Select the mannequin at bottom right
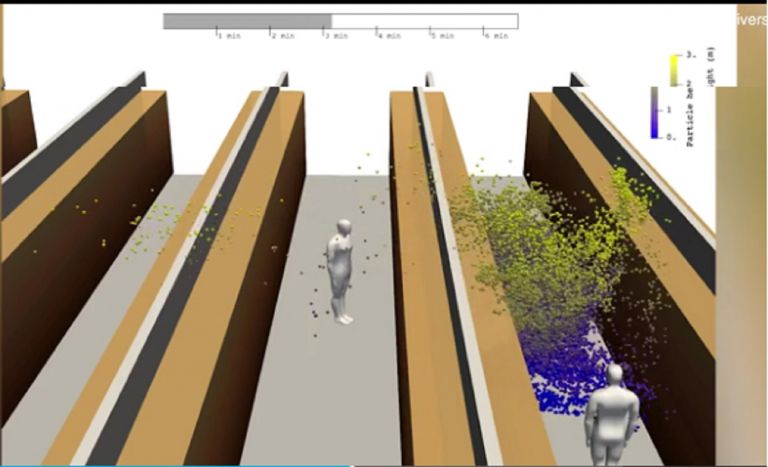 click(610, 415)
